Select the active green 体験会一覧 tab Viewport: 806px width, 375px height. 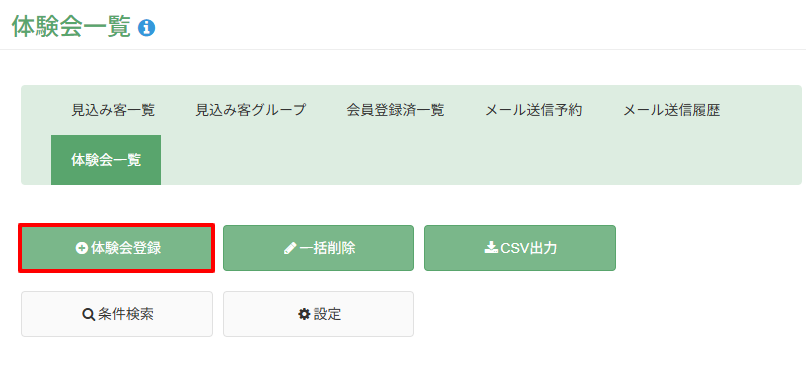106,160
